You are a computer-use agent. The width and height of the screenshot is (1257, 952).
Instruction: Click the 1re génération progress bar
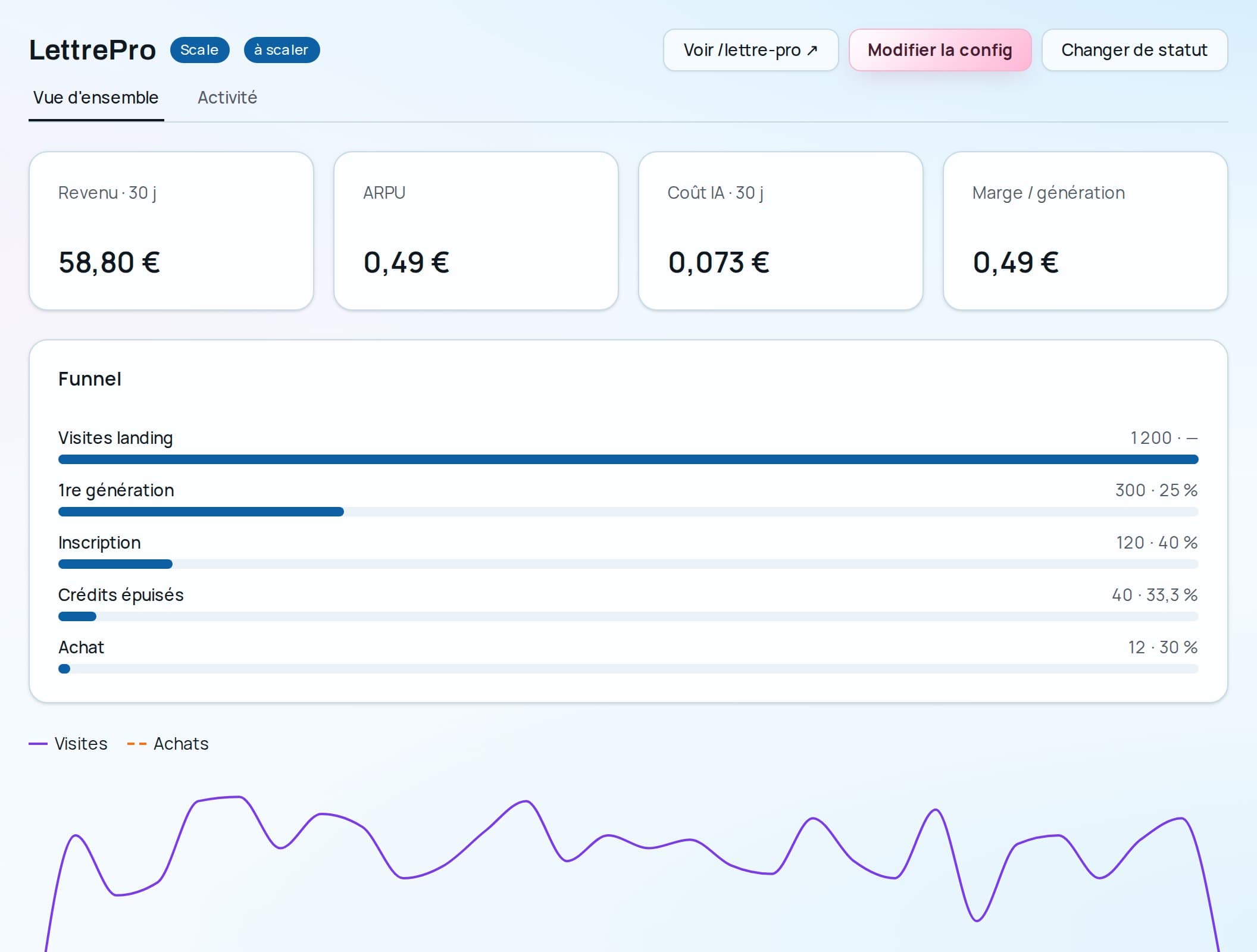pos(628,512)
